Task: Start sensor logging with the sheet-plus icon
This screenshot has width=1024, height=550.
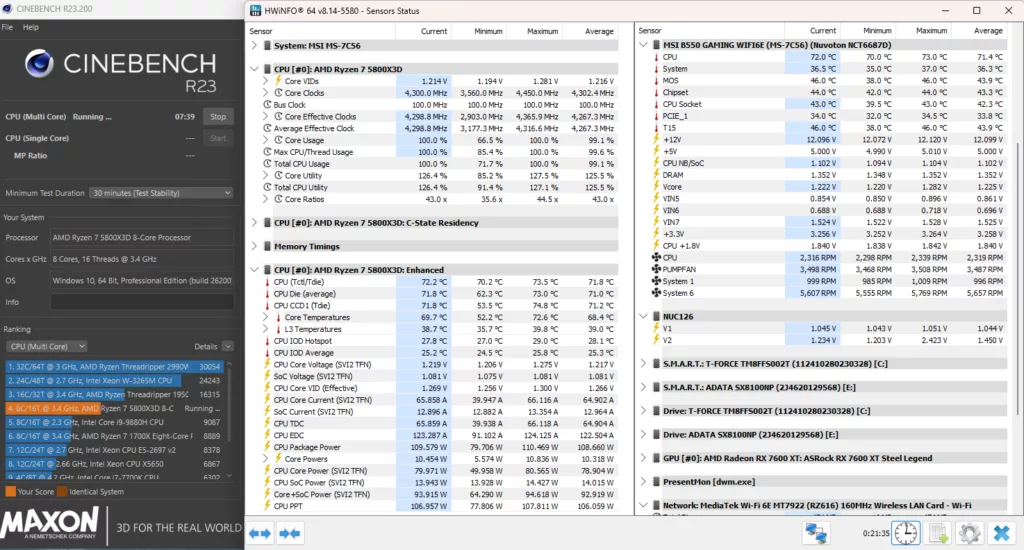Action: (x=938, y=534)
